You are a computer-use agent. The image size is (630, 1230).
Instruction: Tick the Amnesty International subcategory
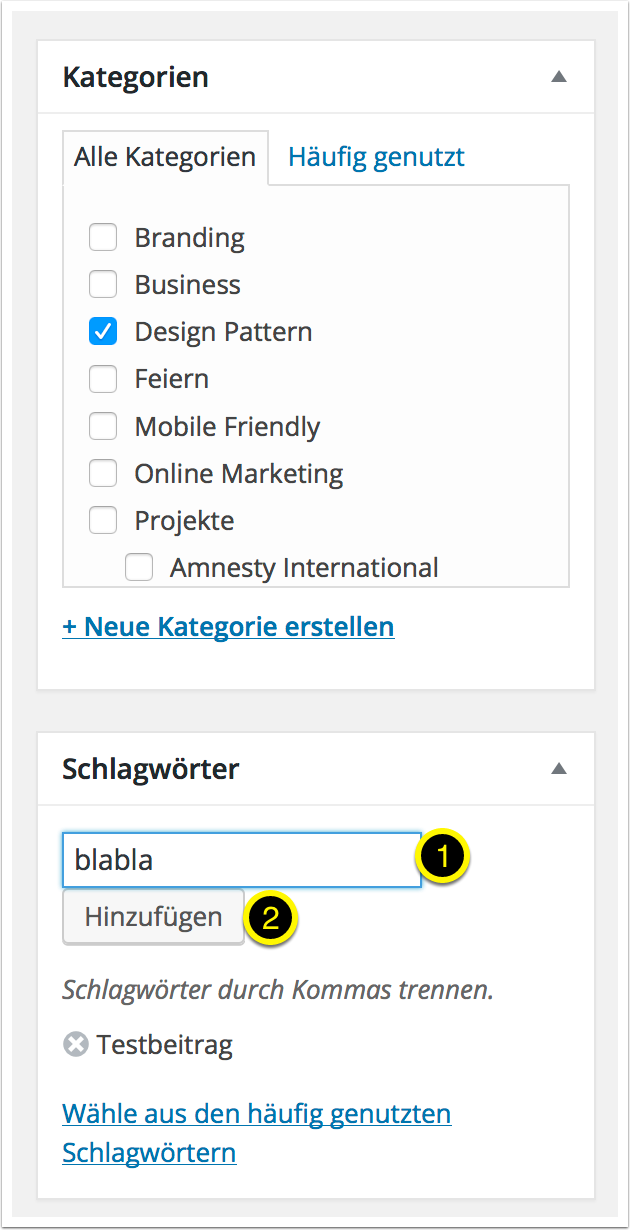[x=139, y=567]
